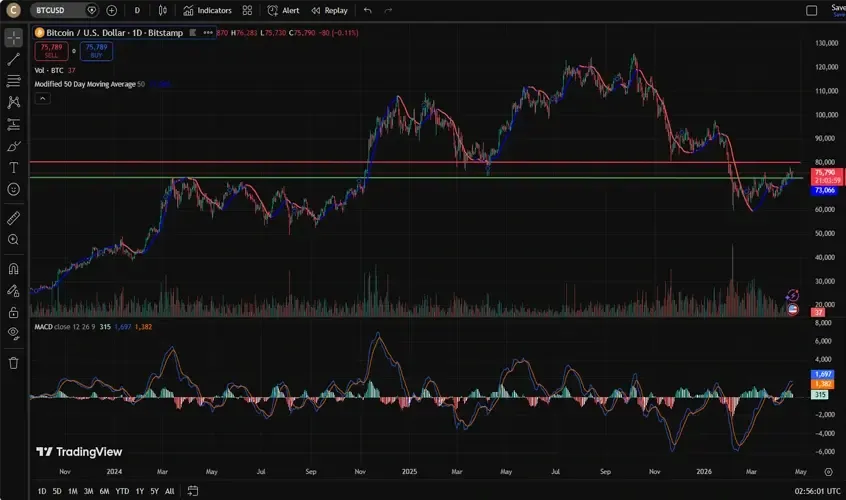
Task: Click the blue 73,066 moving average label
Action: 824,190
